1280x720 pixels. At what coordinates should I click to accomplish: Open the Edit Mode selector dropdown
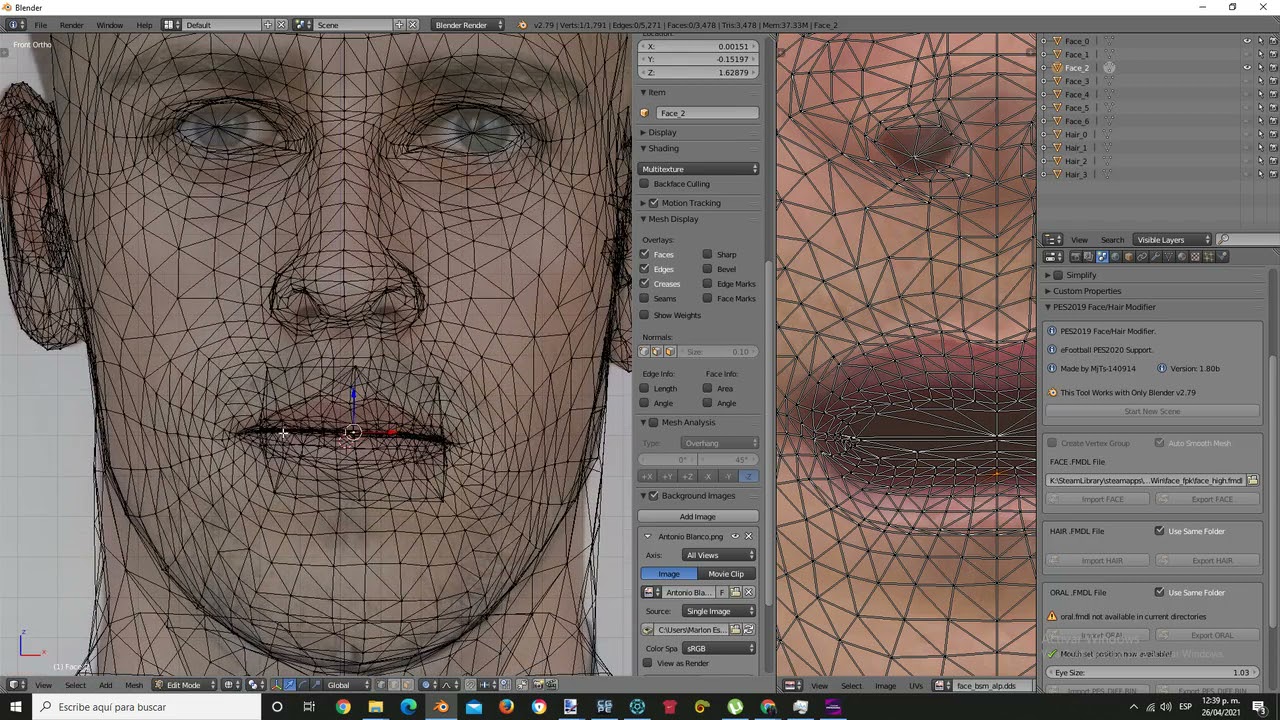pos(185,685)
